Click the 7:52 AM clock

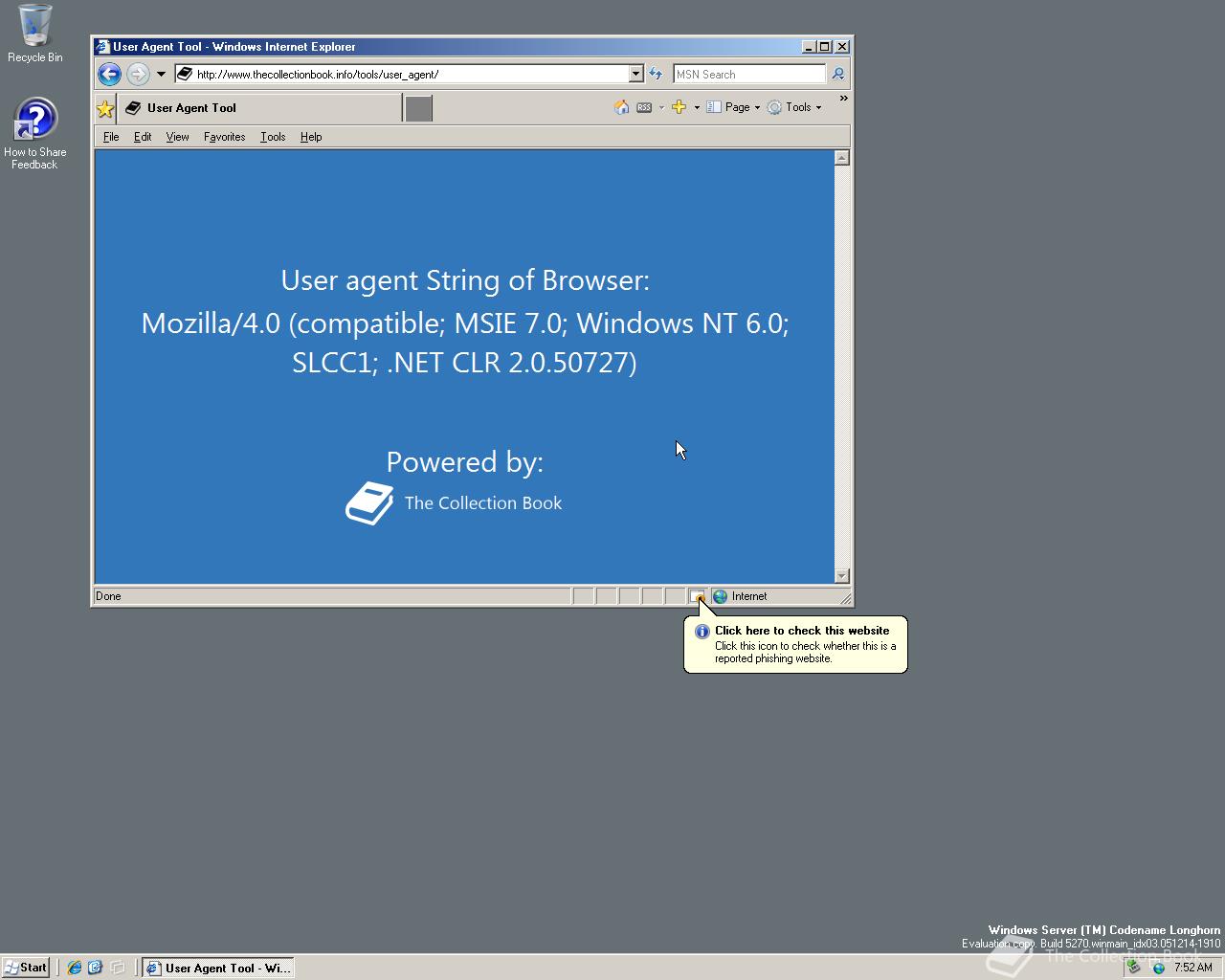click(x=1193, y=968)
